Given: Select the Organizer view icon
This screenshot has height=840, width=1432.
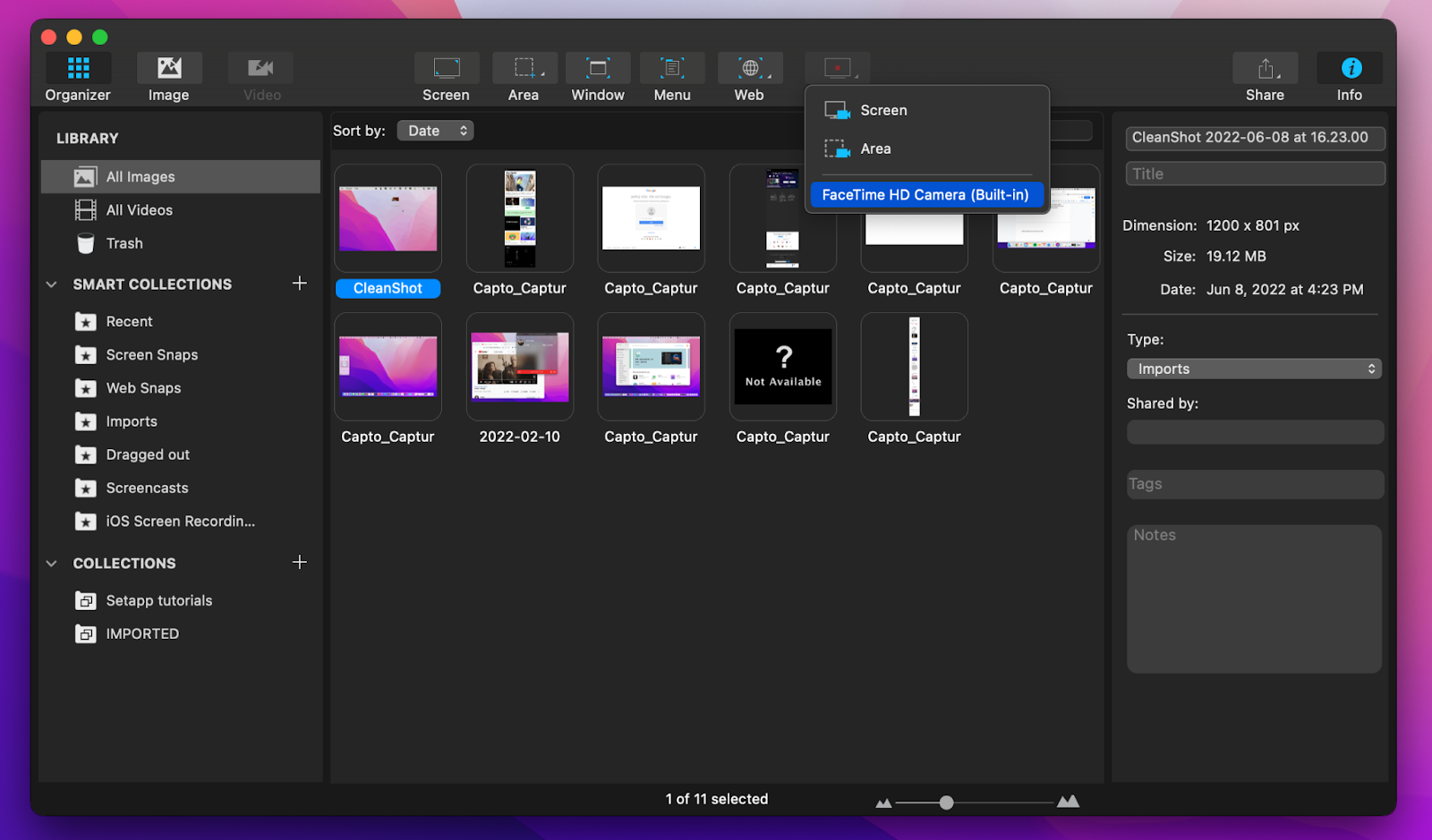Looking at the screenshot, I should point(78,74).
